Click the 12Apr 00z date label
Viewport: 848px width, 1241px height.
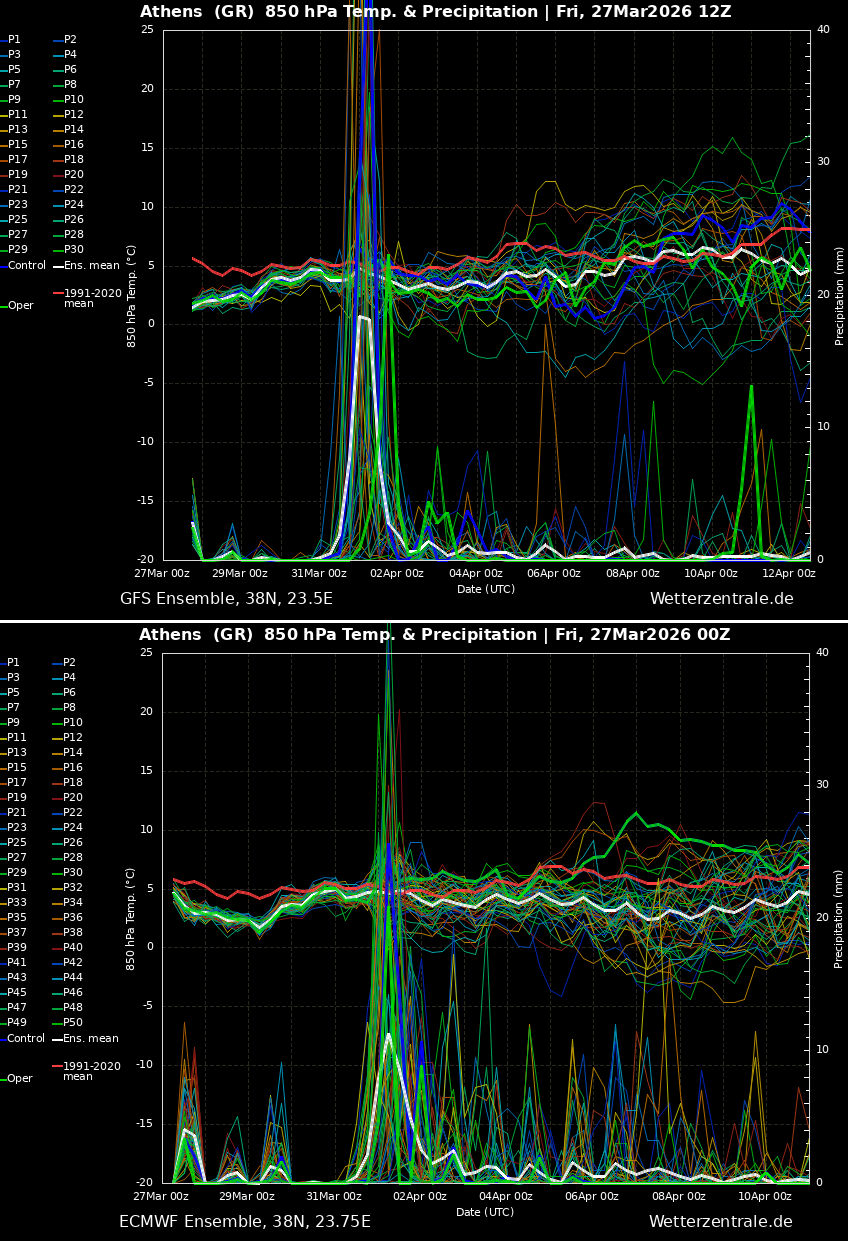(788, 574)
